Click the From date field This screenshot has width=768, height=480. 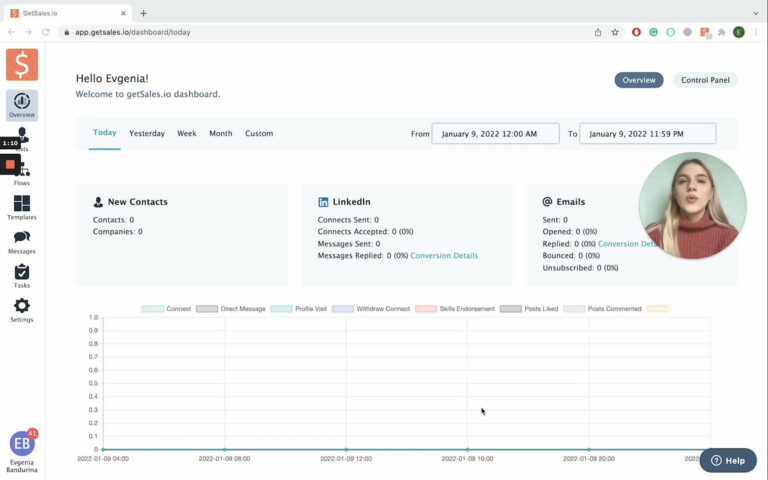click(495, 134)
